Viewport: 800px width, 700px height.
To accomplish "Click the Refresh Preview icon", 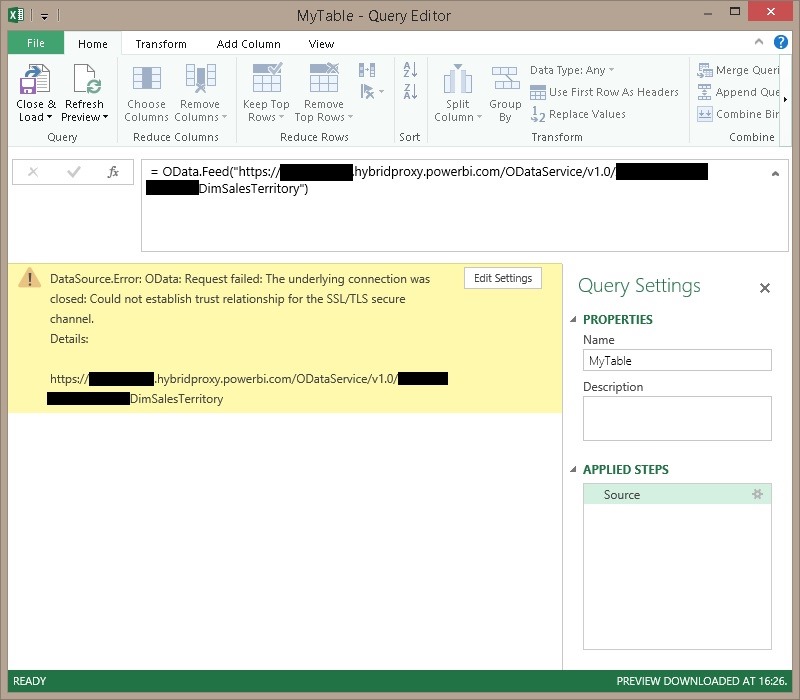I will pyautogui.click(x=86, y=79).
